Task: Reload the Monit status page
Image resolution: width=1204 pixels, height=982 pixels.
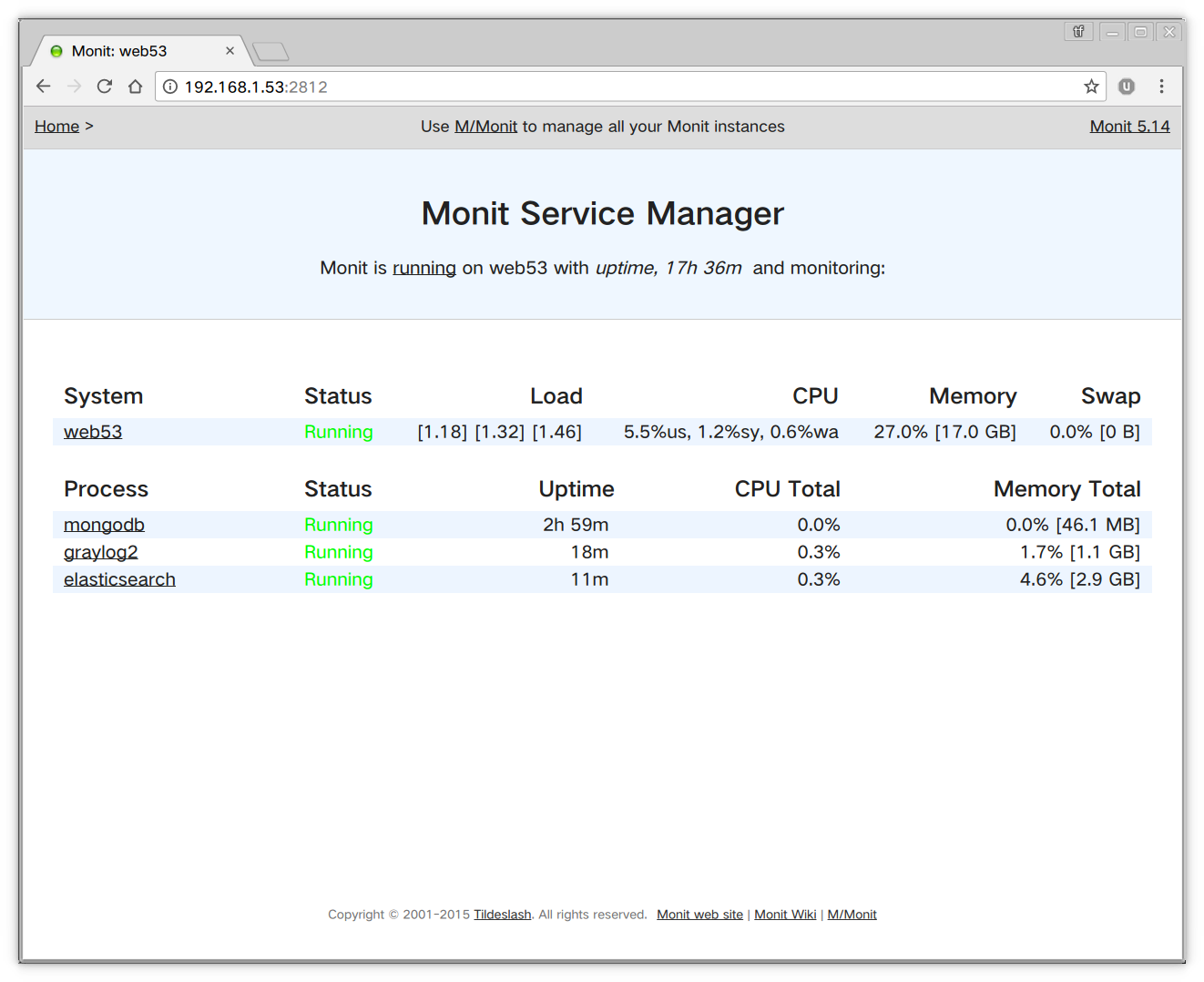Action: click(x=104, y=86)
